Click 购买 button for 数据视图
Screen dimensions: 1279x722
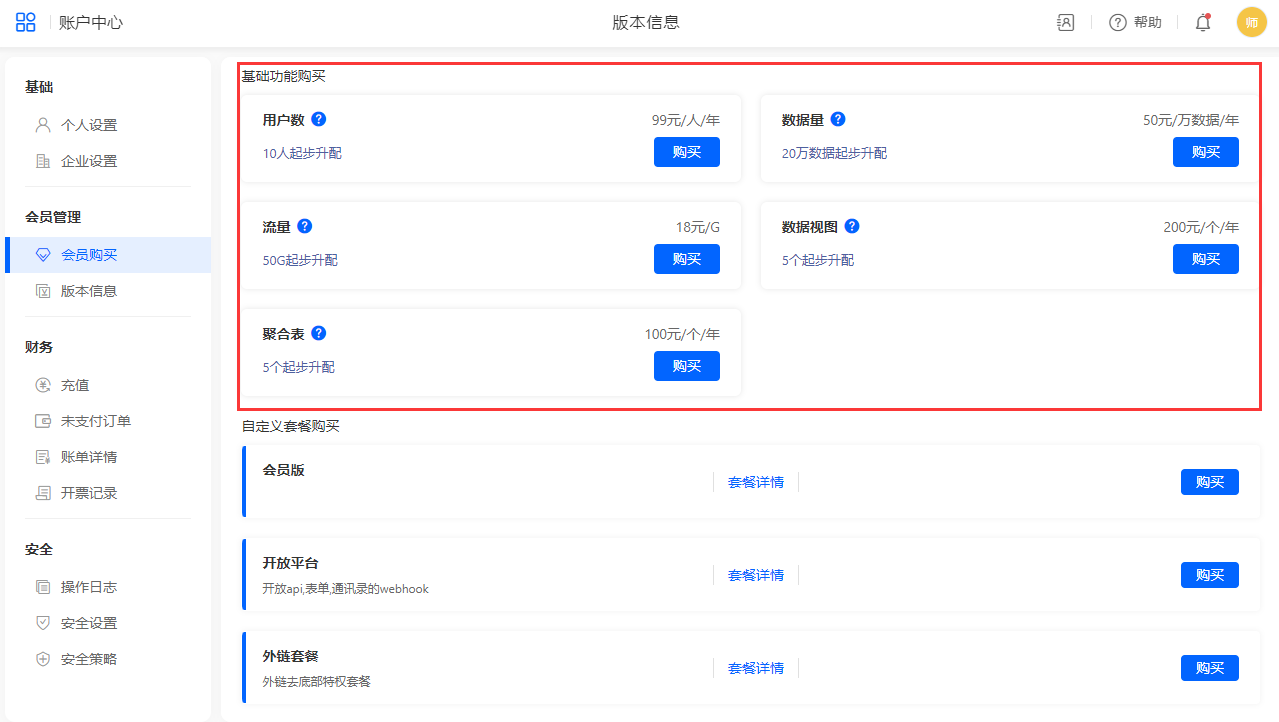[1205, 259]
